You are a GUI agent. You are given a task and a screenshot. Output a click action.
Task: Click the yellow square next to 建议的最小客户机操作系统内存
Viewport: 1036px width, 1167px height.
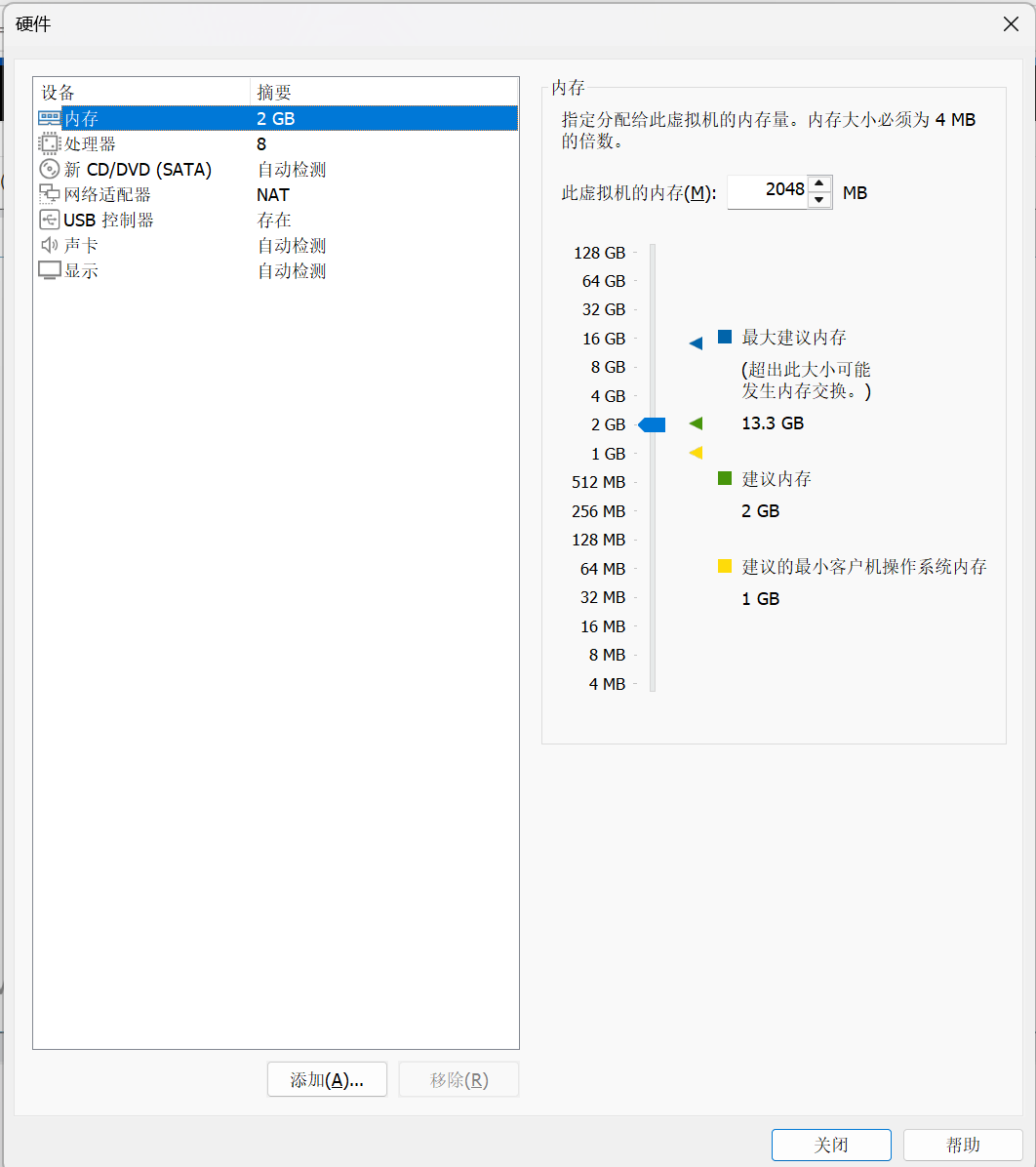(725, 566)
